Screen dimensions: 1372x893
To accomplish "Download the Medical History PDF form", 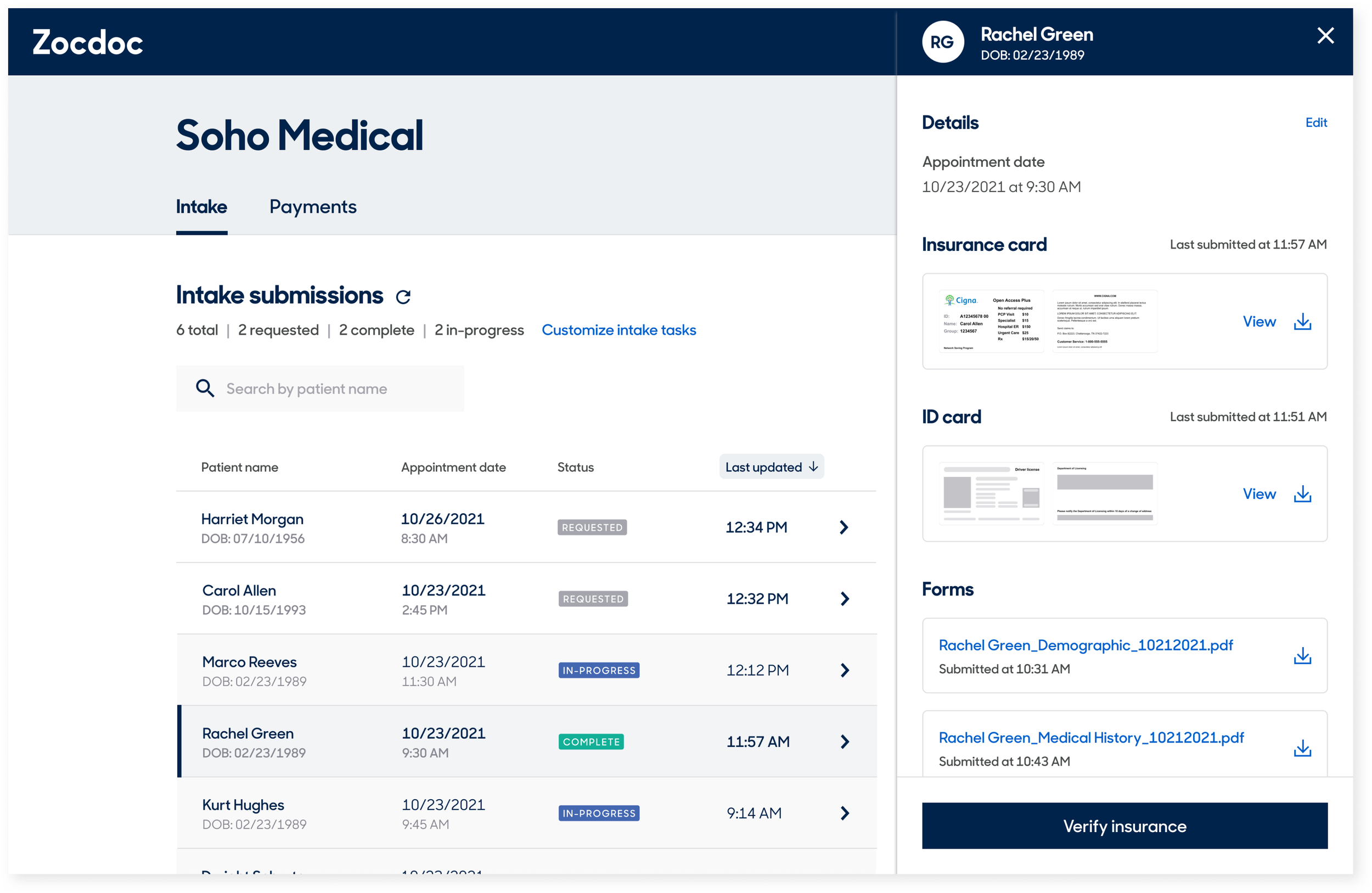I will (x=1302, y=748).
